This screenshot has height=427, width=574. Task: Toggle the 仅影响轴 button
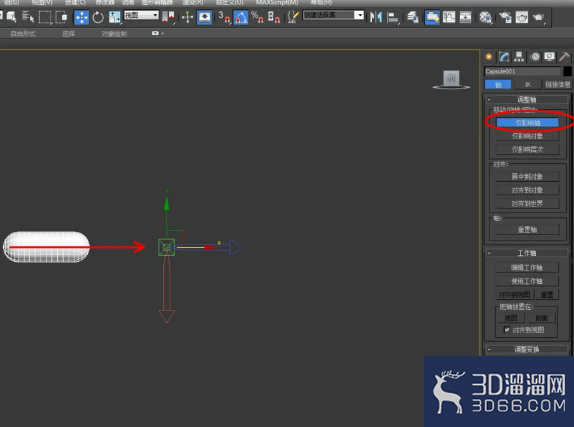tap(528, 123)
